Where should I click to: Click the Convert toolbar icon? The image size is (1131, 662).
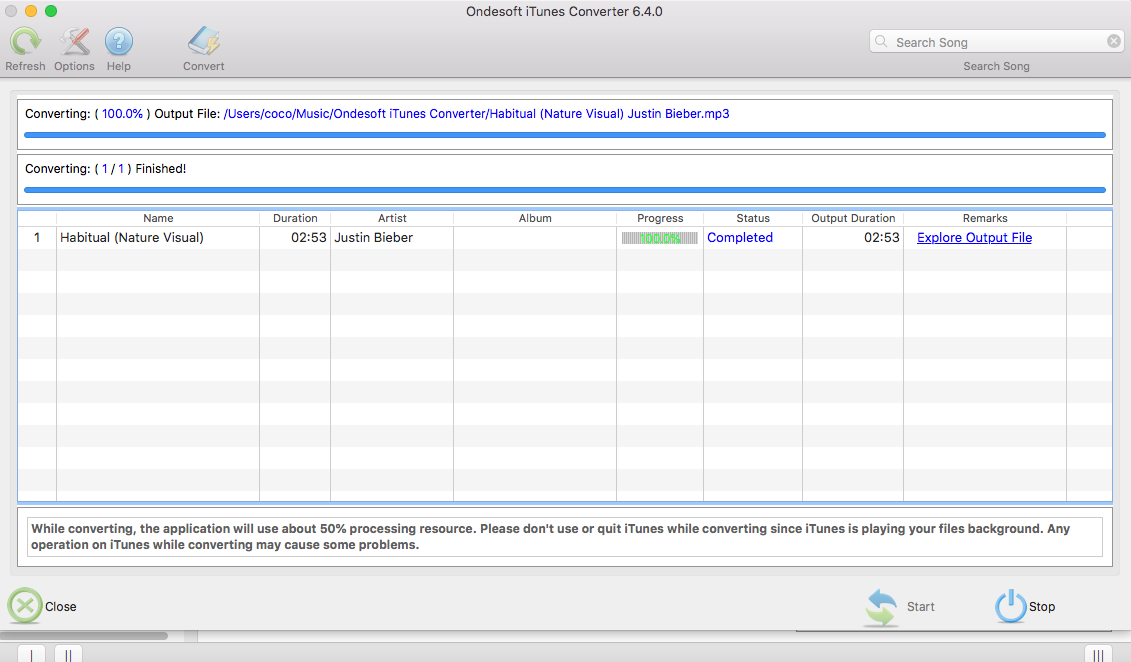[x=203, y=42]
